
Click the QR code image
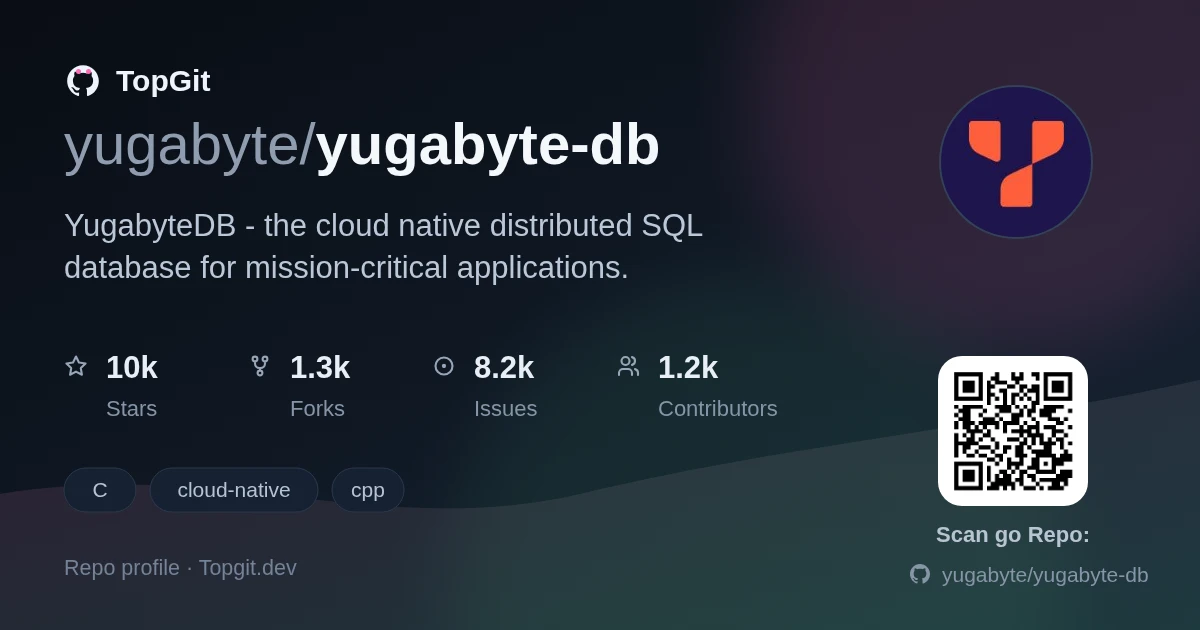pyautogui.click(x=1013, y=431)
